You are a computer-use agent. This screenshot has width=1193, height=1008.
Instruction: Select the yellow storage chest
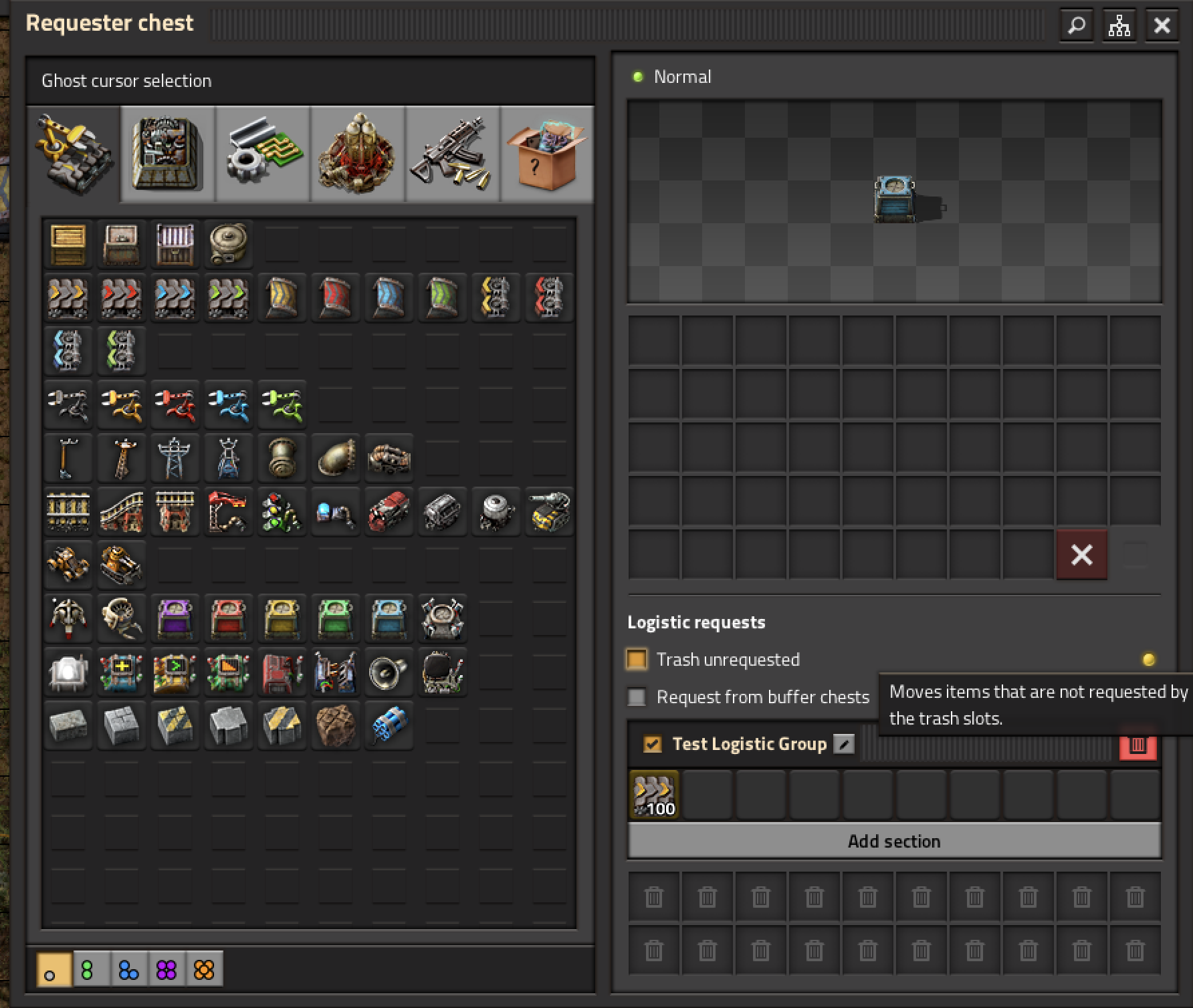pyautogui.click(x=282, y=619)
